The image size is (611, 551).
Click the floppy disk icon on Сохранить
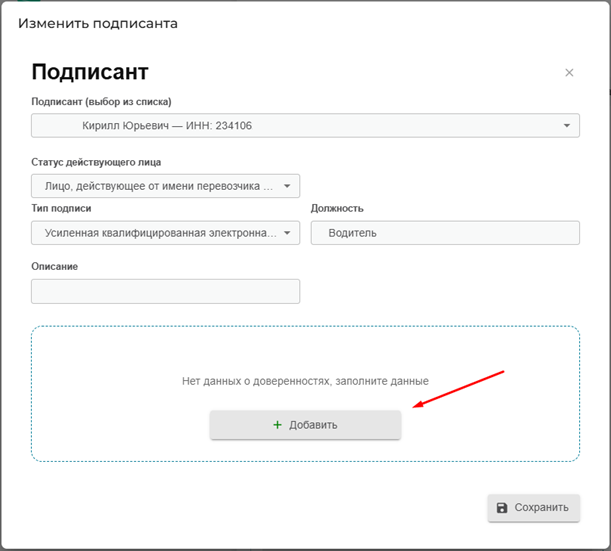click(x=501, y=508)
